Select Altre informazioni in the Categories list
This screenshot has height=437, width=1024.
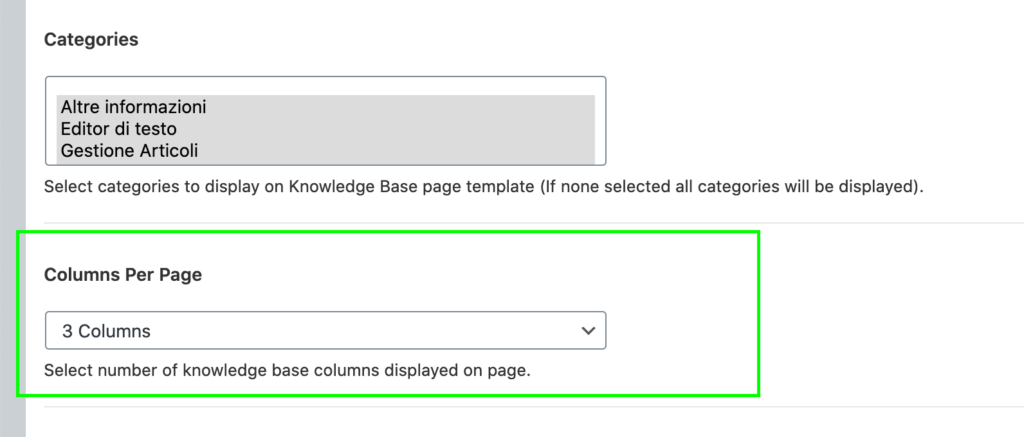tap(133, 106)
